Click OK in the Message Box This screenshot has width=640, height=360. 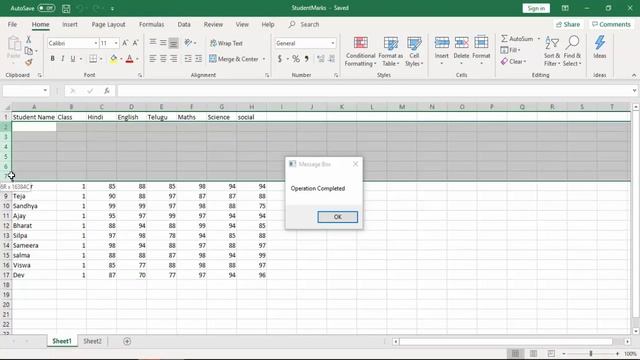338,217
